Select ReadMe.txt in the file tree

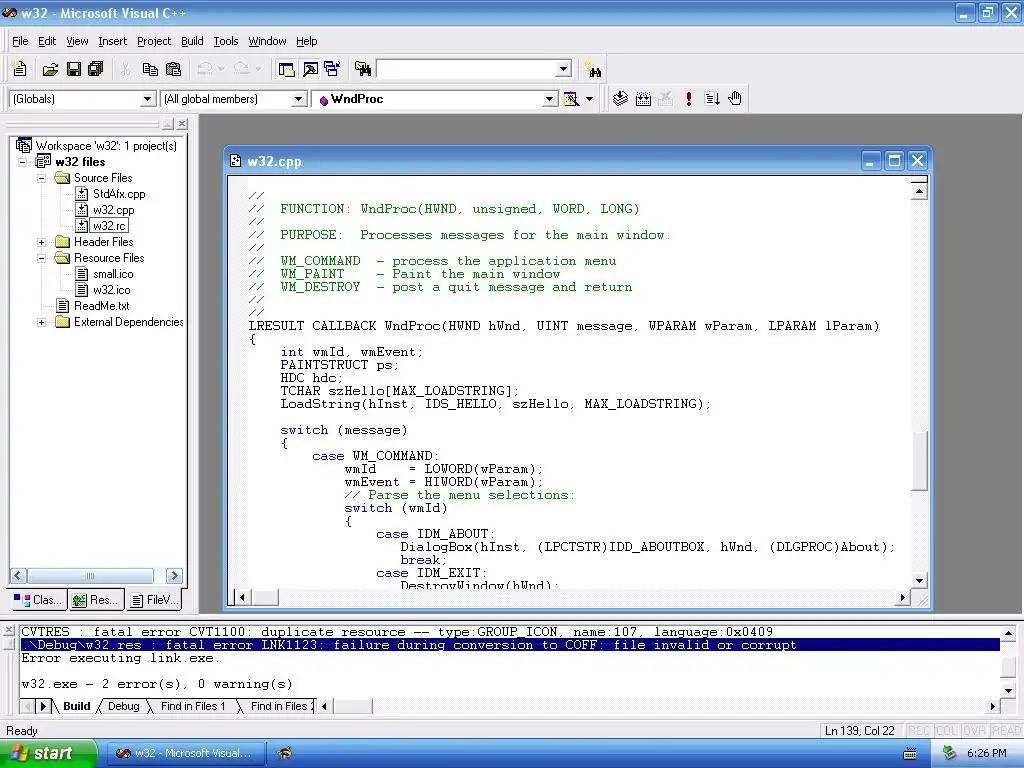click(x=101, y=306)
